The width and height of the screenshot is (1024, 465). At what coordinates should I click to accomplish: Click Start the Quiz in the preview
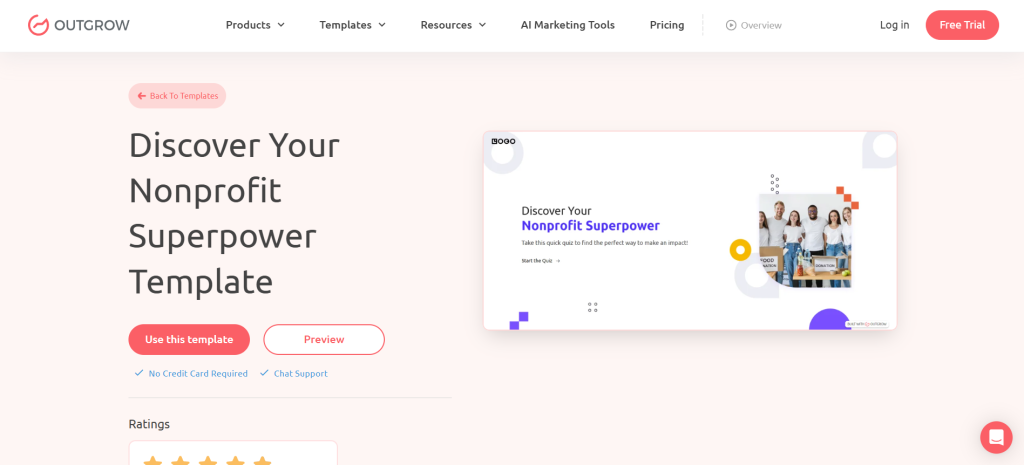[540, 261]
